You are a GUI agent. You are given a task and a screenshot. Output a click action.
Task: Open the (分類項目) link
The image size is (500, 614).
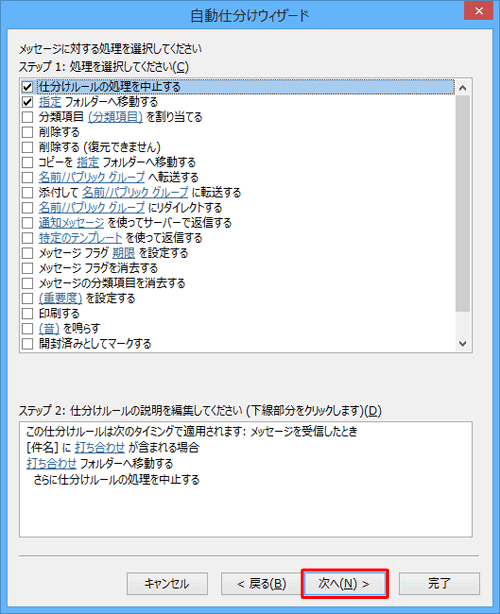coord(115,117)
